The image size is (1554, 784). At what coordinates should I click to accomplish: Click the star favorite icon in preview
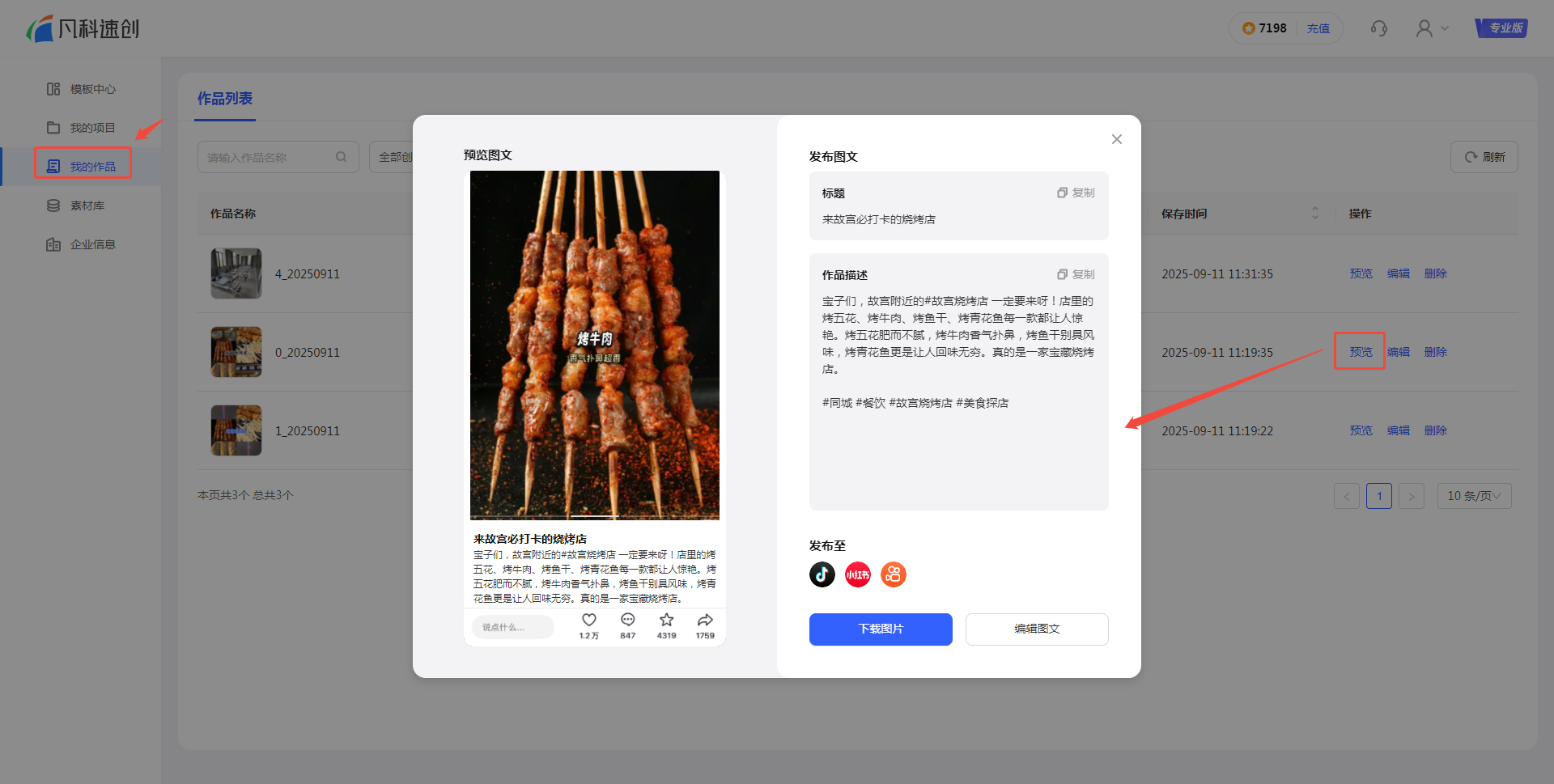[667, 620]
